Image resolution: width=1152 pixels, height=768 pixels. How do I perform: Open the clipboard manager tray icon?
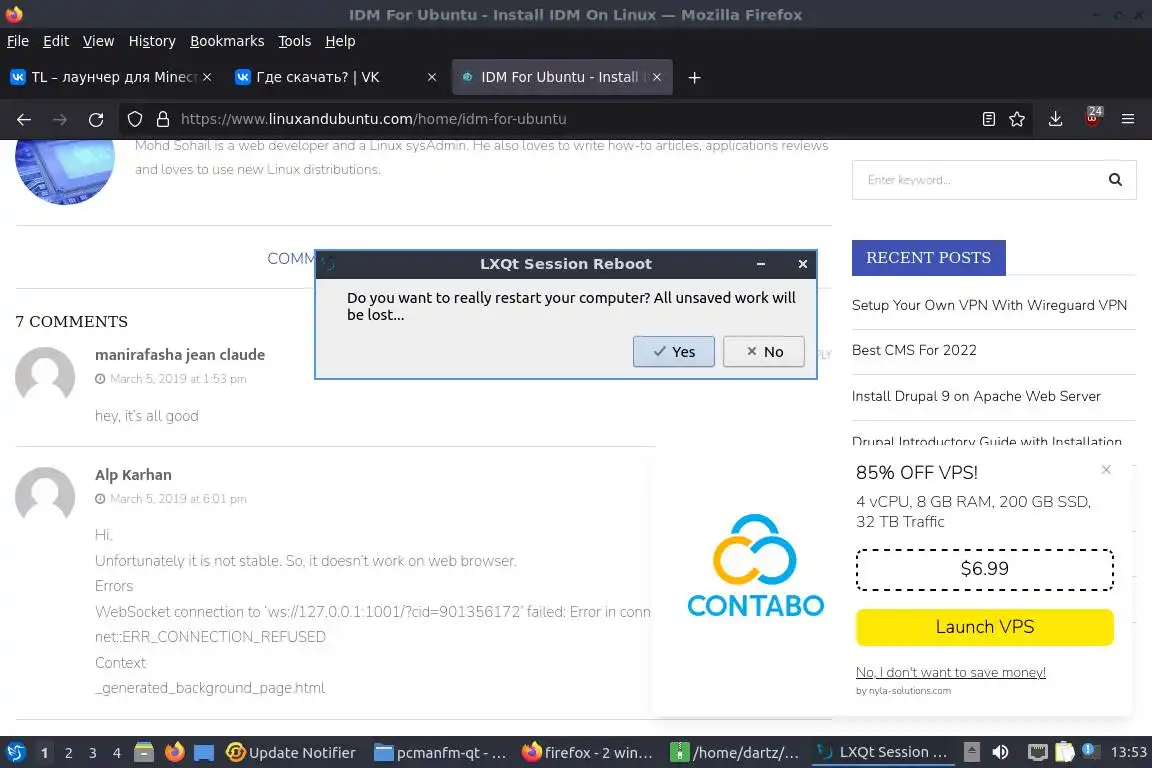[1065, 752]
